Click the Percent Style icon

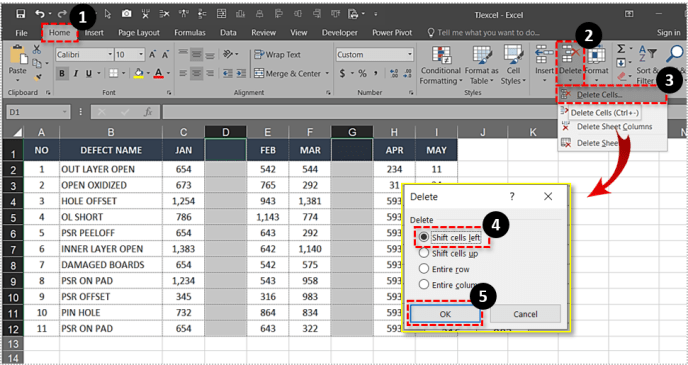point(362,73)
